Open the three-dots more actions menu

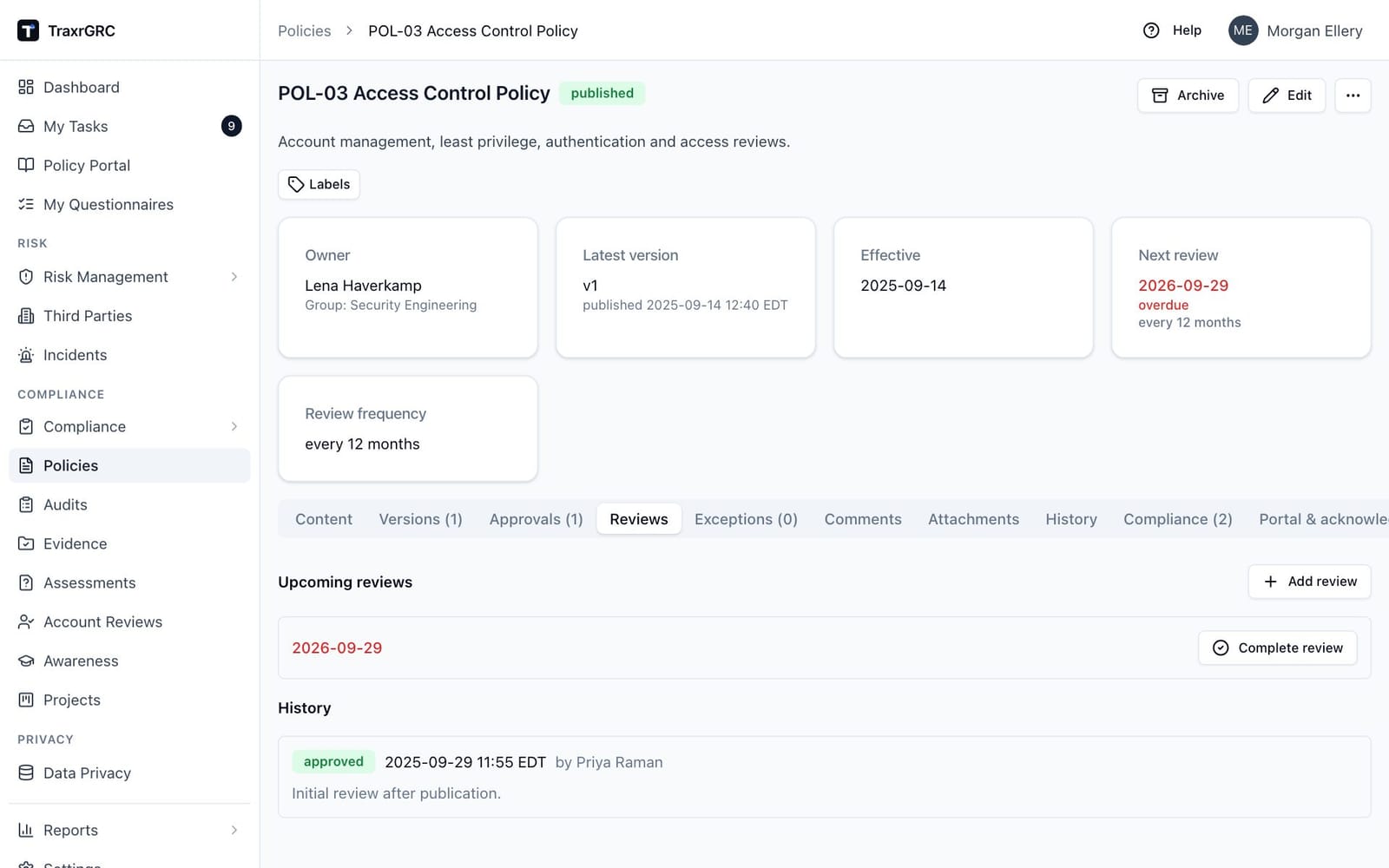pyautogui.click(x=1353, y=95)
